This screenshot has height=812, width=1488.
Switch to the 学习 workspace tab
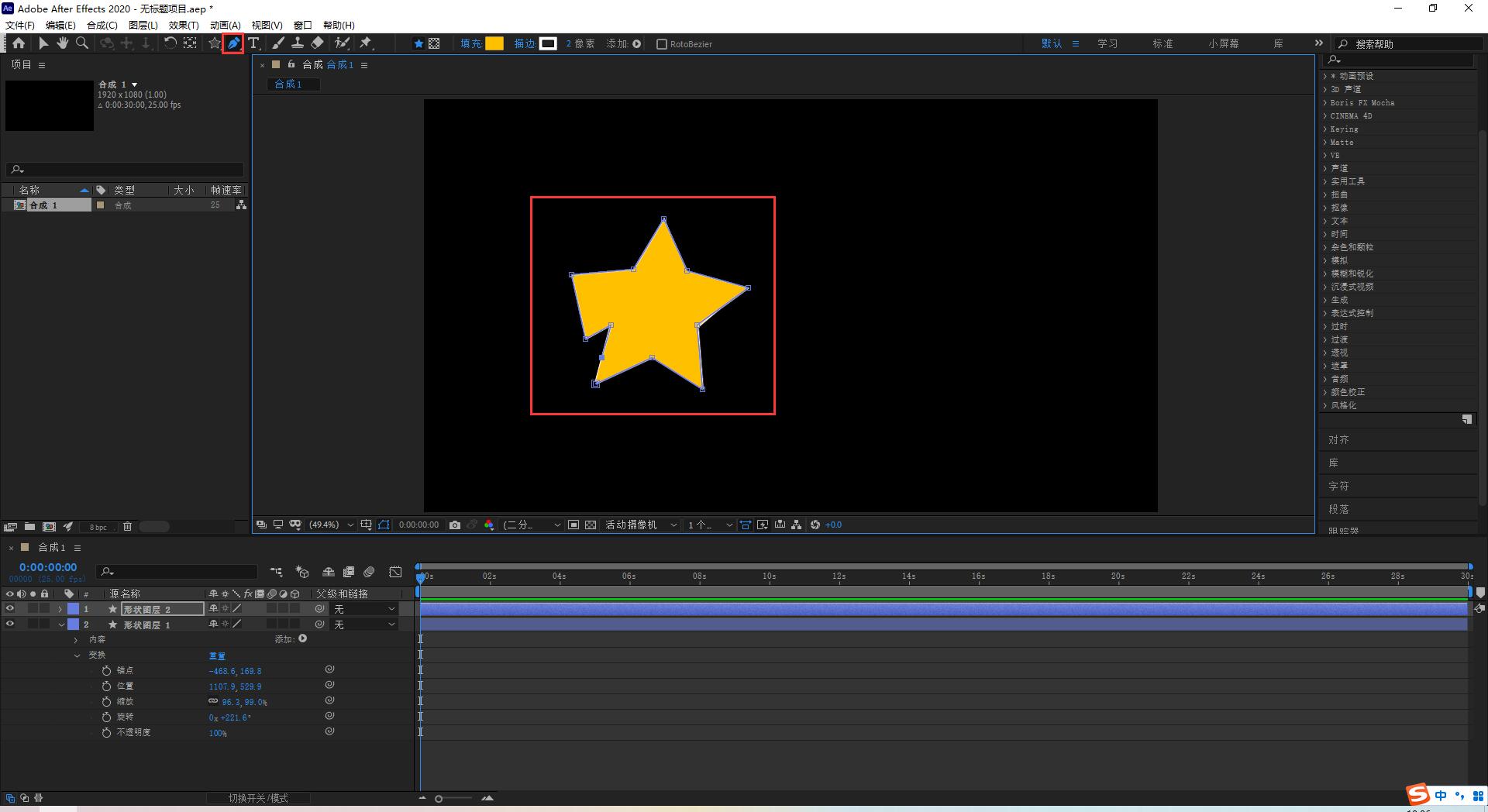tap(1107, 43)
